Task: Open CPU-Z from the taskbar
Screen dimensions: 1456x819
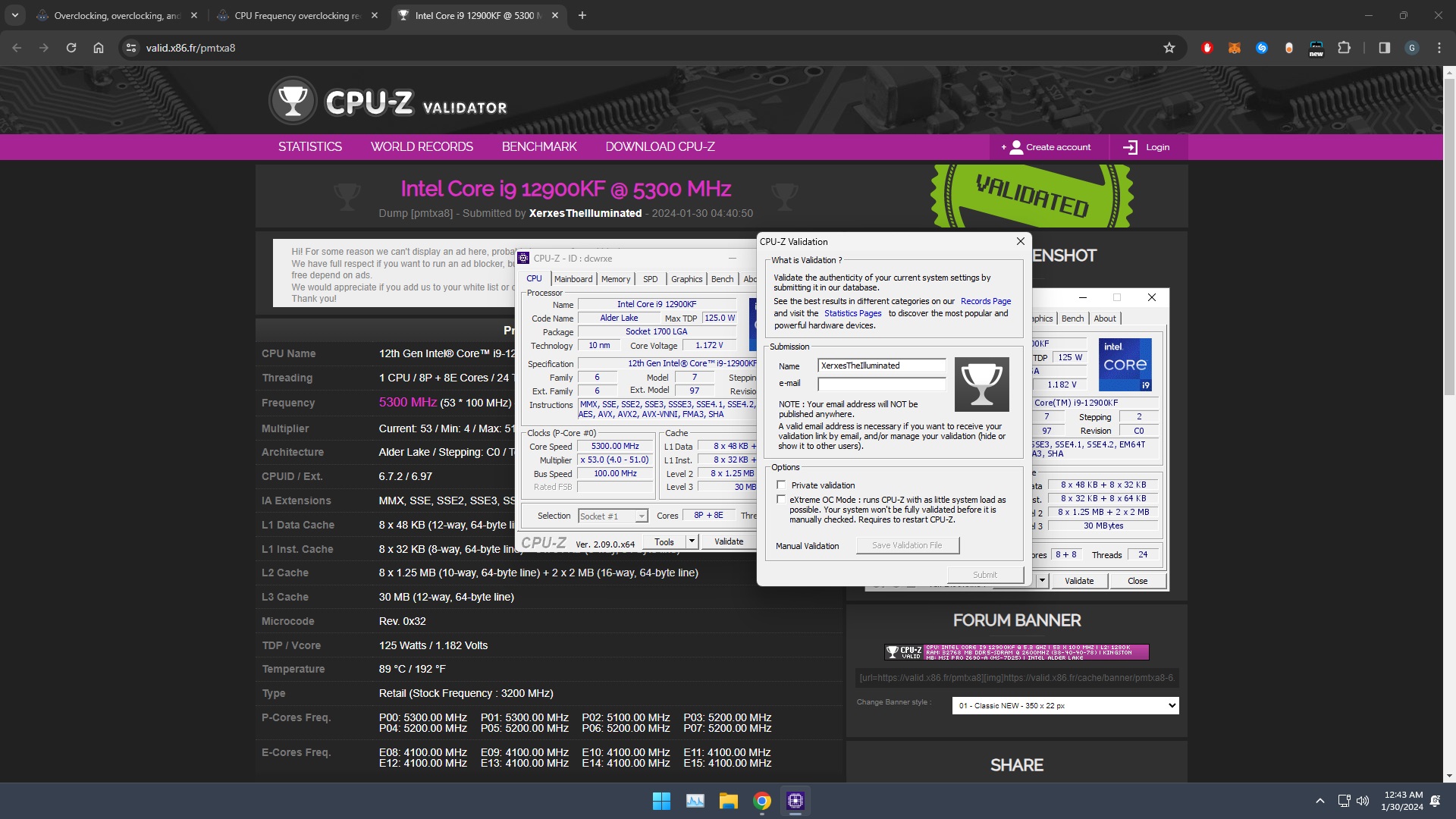Action: tap(795, 801)
